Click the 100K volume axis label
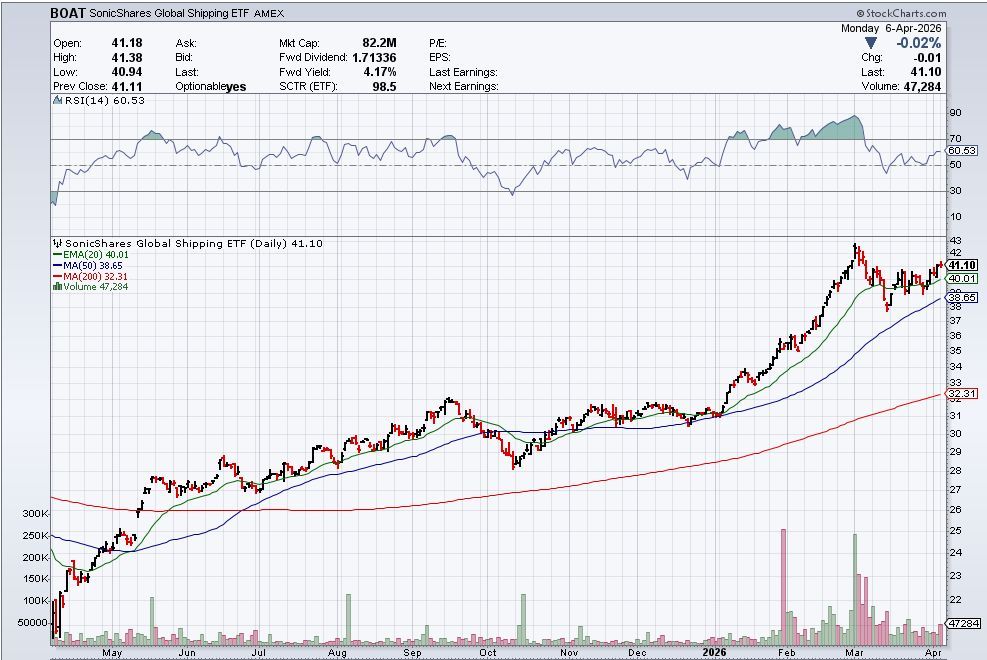Viewport: 987px width, 660px height. tap(35, 600)
